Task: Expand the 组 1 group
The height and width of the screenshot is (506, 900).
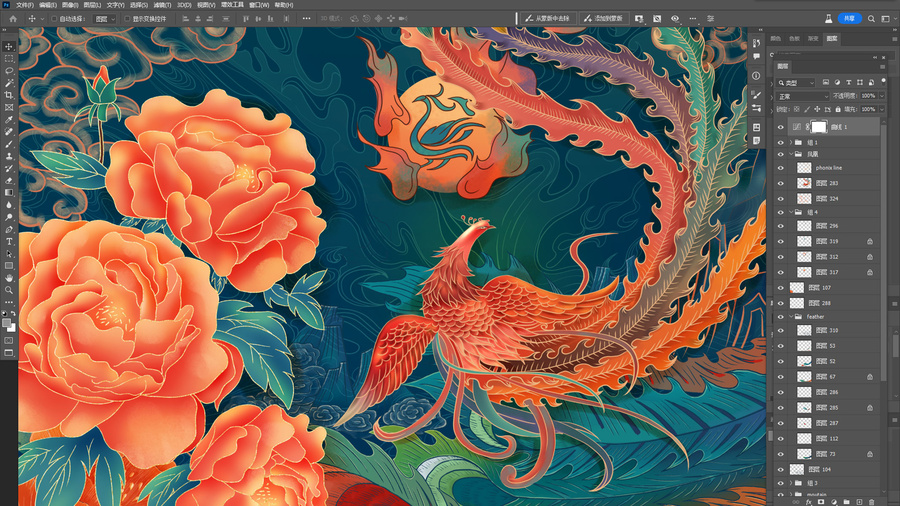Action: [791, 142]
